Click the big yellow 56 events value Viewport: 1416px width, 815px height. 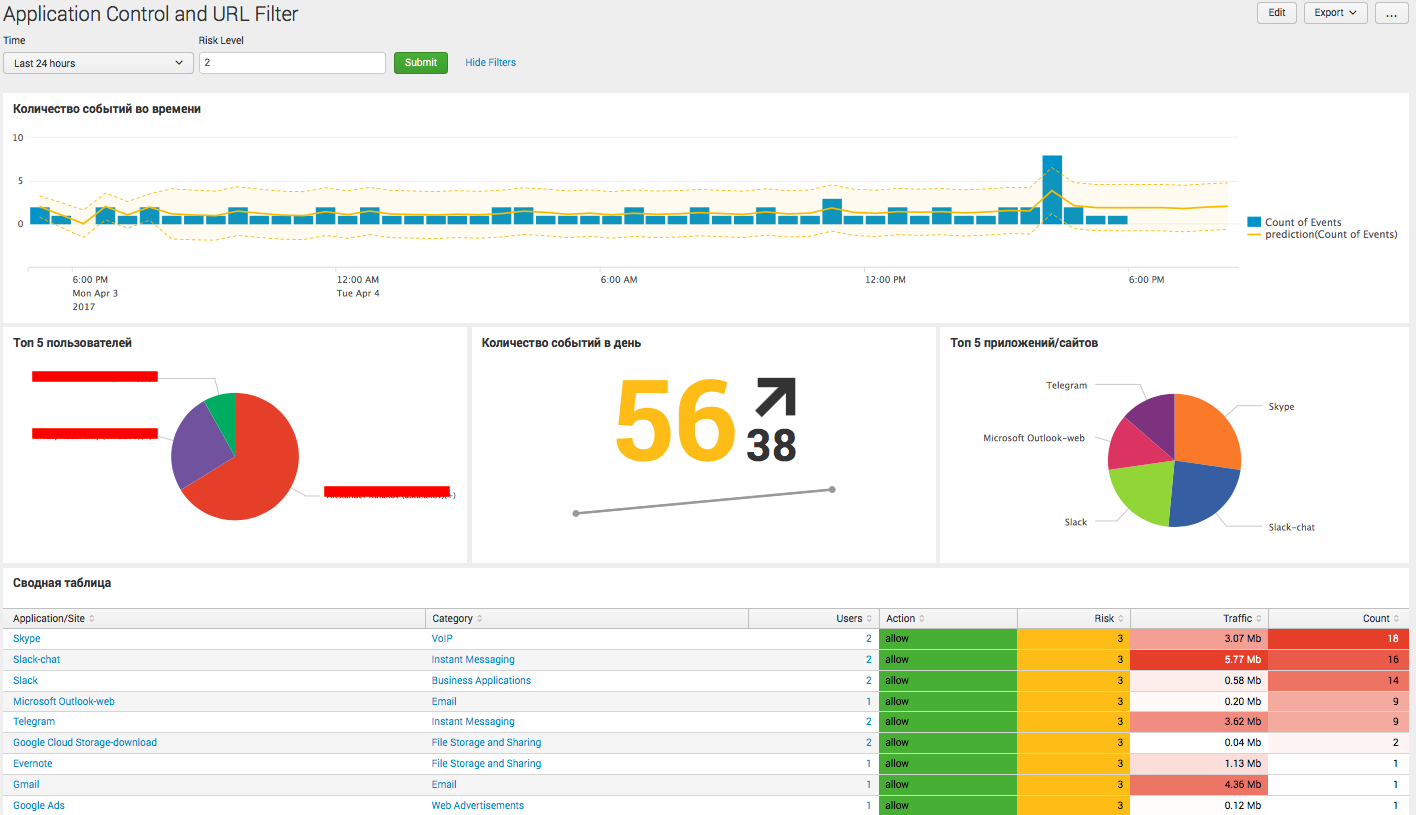point(675,421)
